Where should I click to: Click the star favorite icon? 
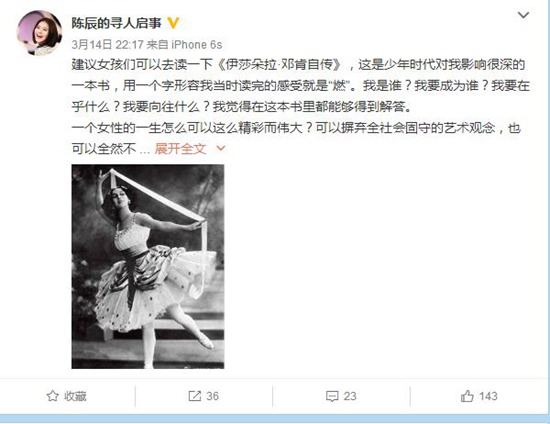[53, 396]
